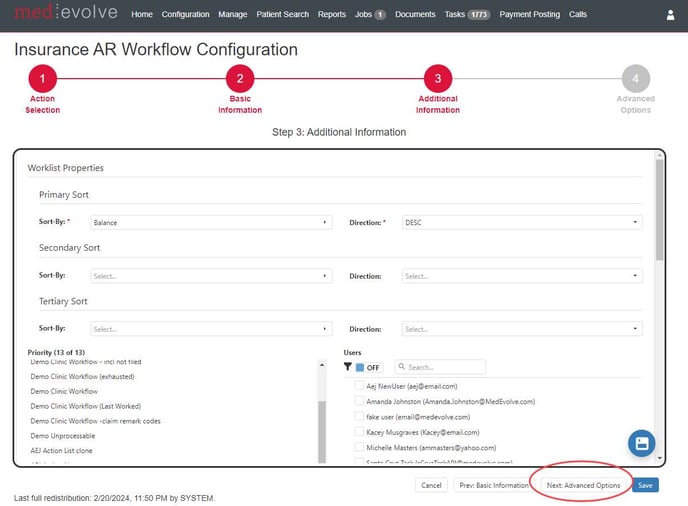The image size is (688, 506).
Task: Click the MedEvolve logo
Action: 64,13
